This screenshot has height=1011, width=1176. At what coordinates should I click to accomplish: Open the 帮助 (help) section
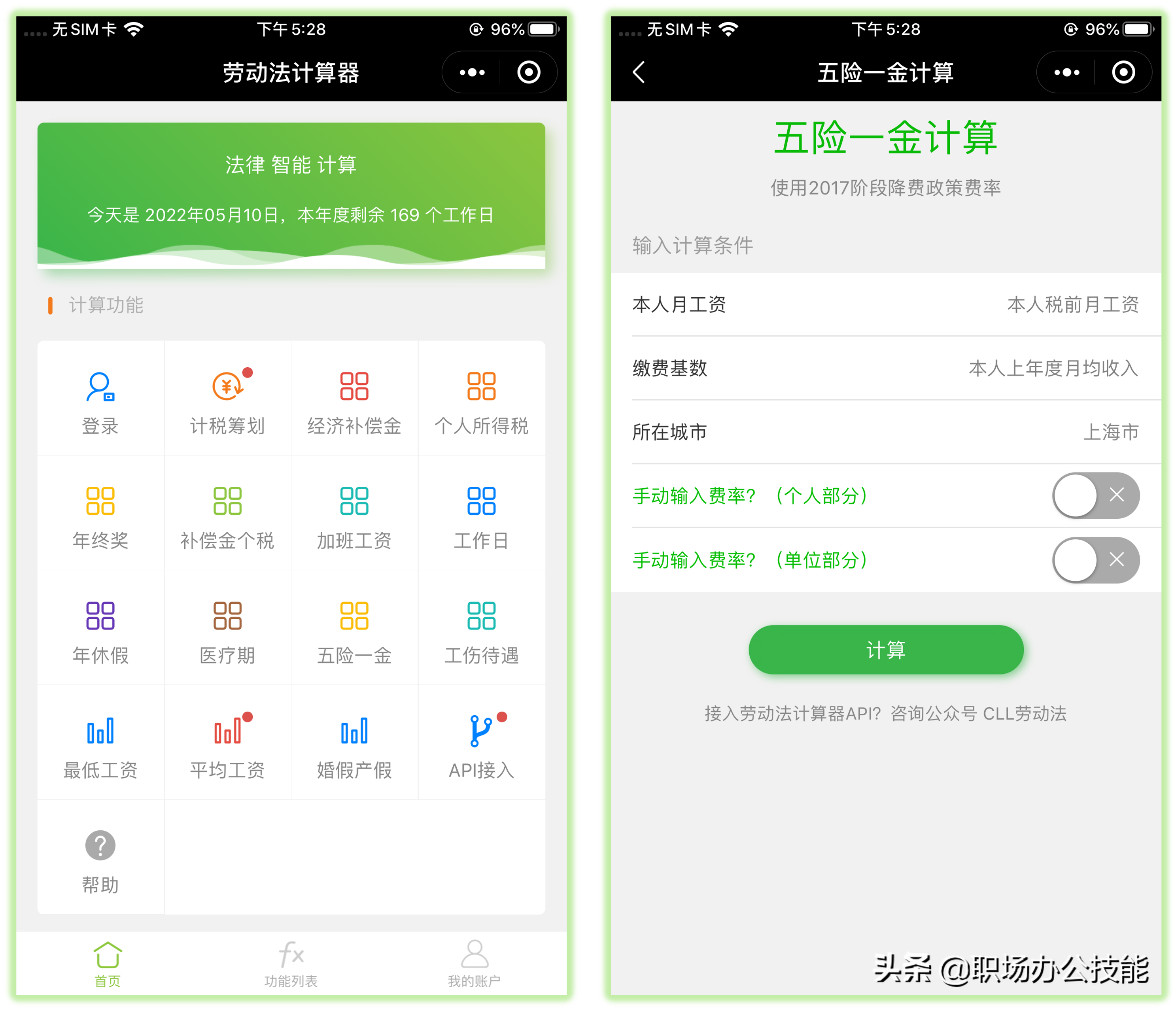(101, 857)
